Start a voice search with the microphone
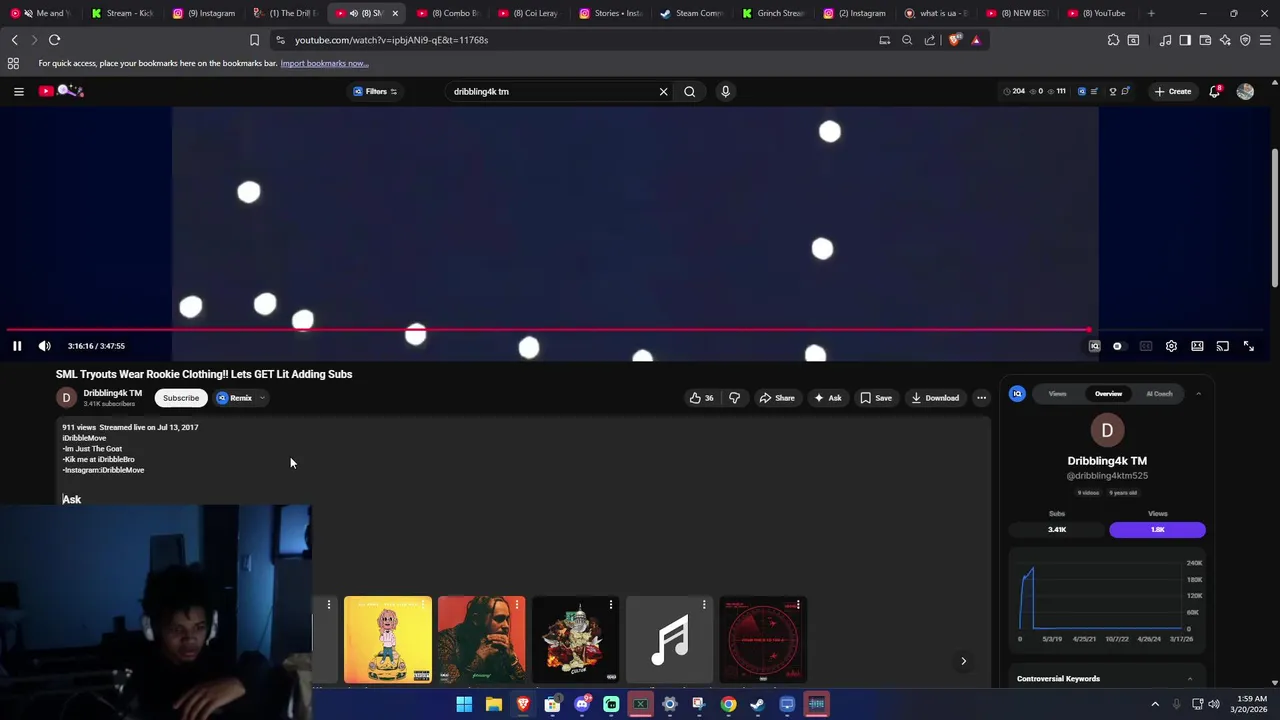This screenshot has width=1280, height=720. pyautogui.click(x=726, y=91)
